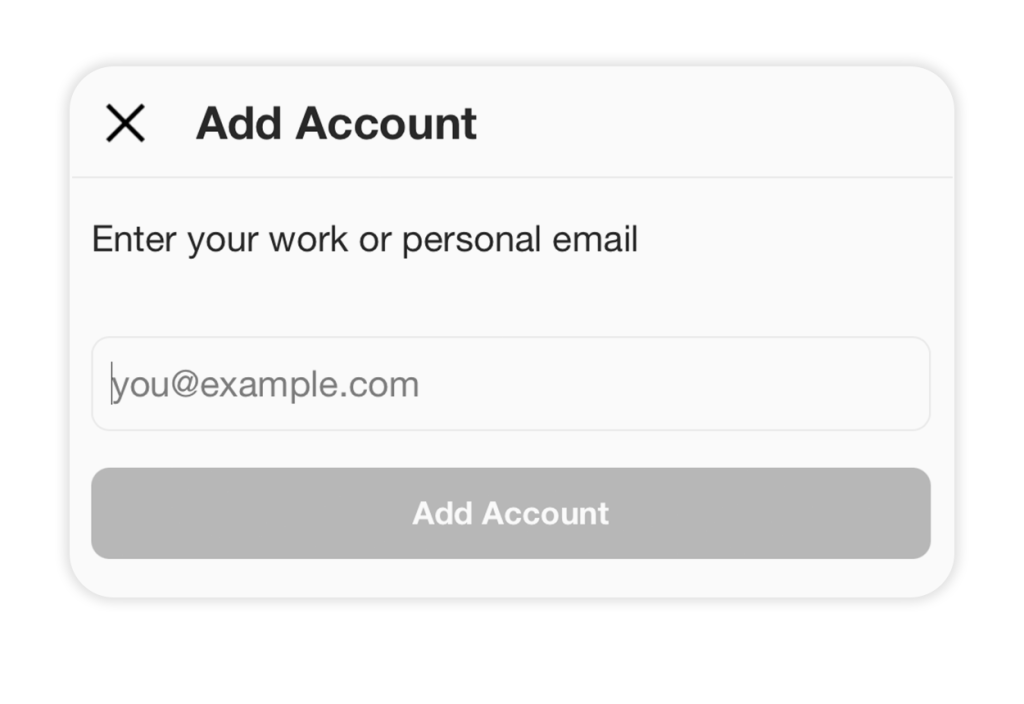Cancel adding an account with the X

[126, 124]
